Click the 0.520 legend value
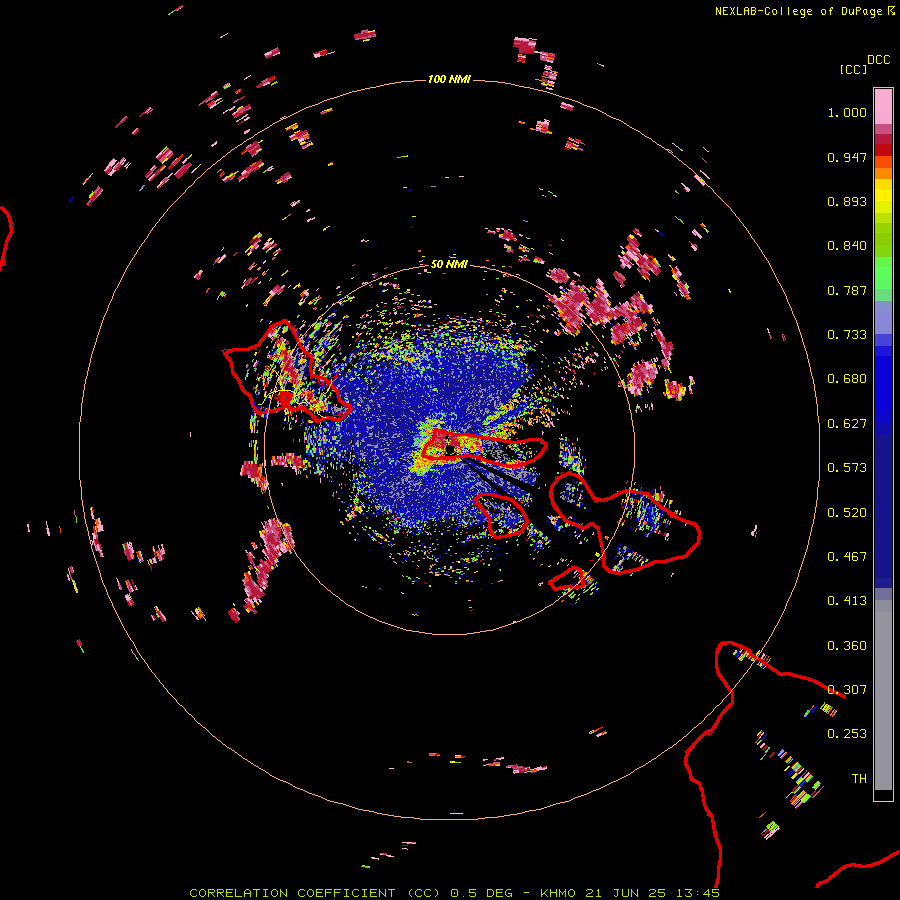Viewport: 900px width, 900px height. 847,513
